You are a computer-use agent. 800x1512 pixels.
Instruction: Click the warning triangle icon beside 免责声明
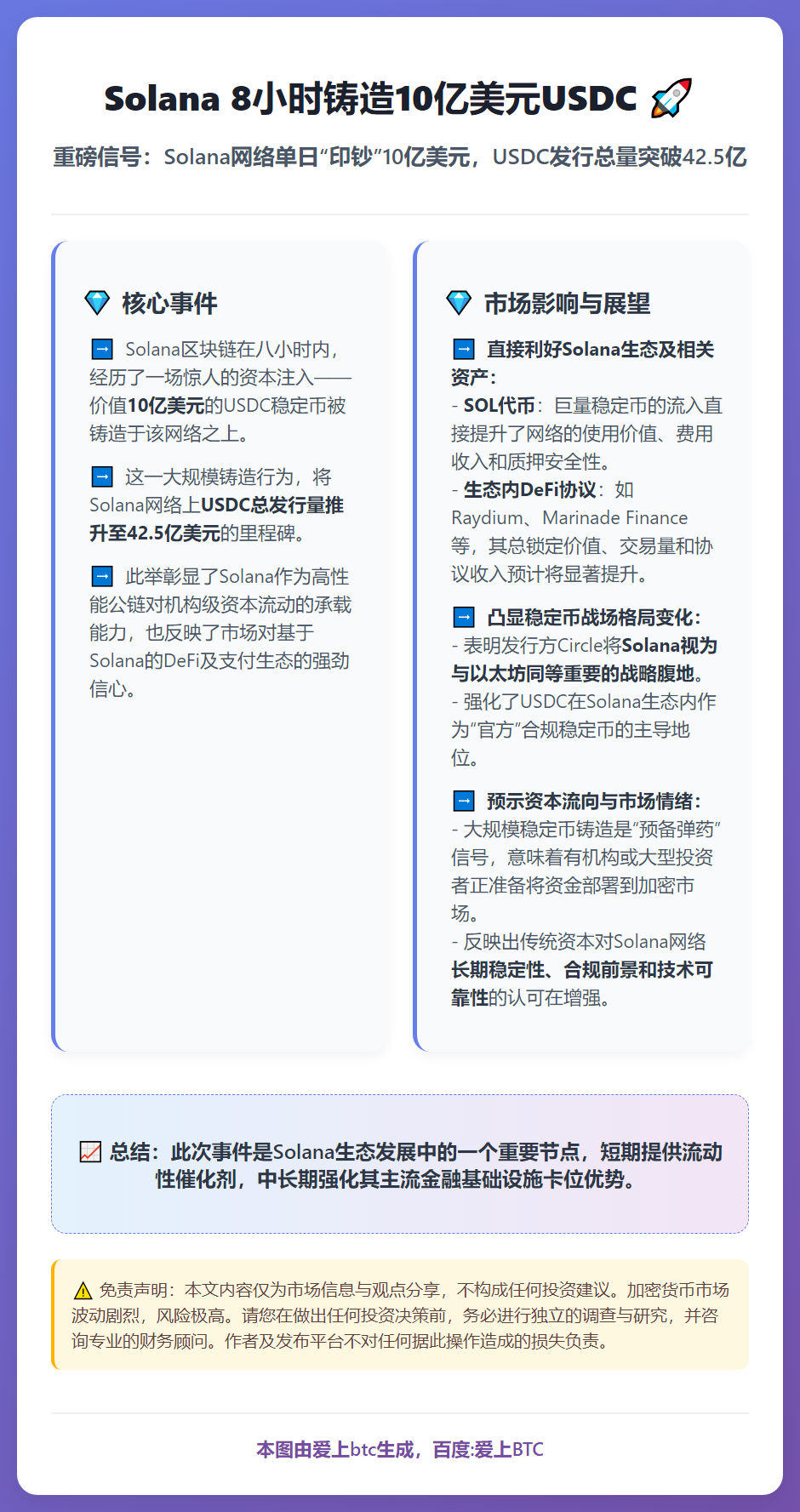83,1290
